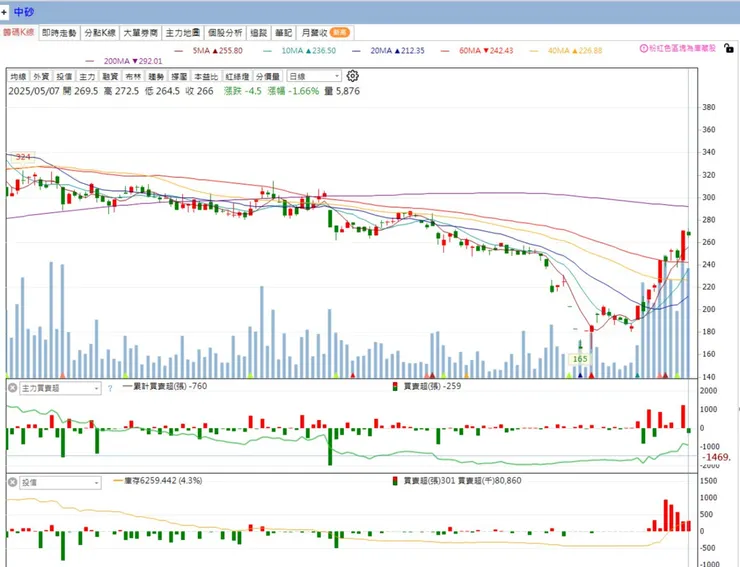The image size is (740, 567).
Task: Open the 日線 period dropdown
Action: [313, 76]
